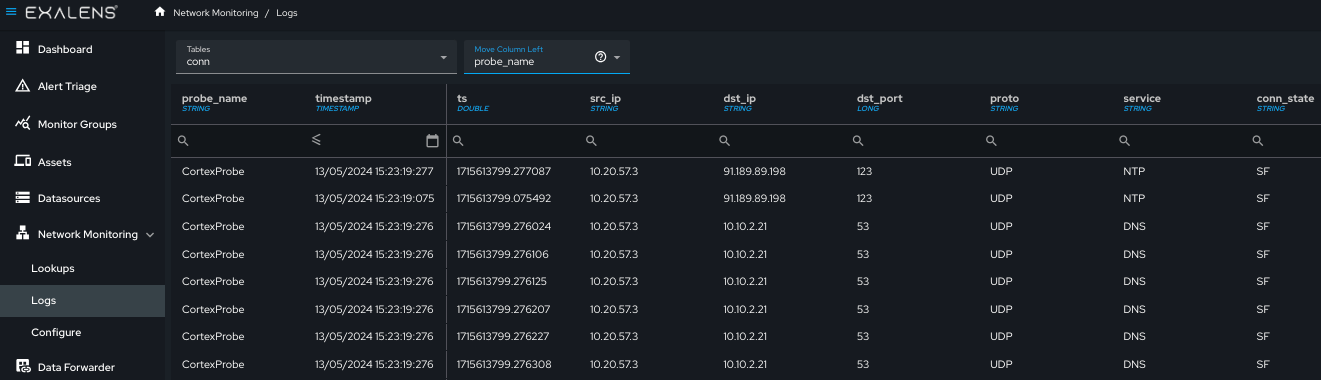Click the dst_ip filter search icon
The height and width of the screenshot is (380, 1321).
725,141
